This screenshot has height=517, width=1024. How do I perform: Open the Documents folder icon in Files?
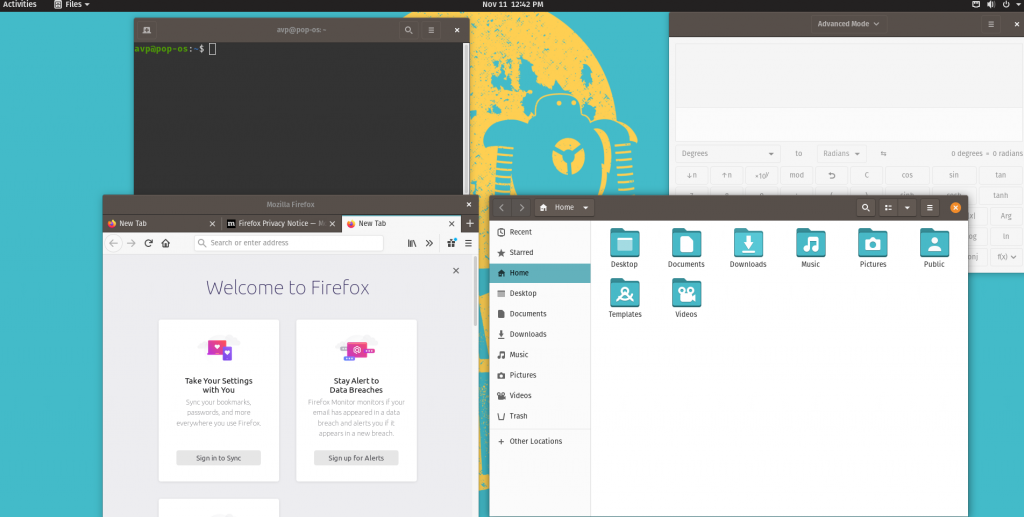686,242
